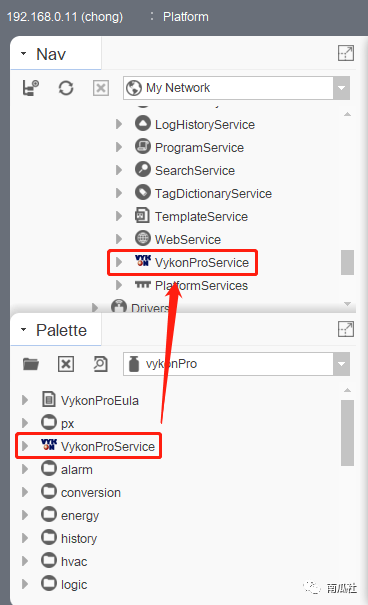Click the open station connection icon in Nav
This screenshot has height=605, width=368.
coord(31,88)
